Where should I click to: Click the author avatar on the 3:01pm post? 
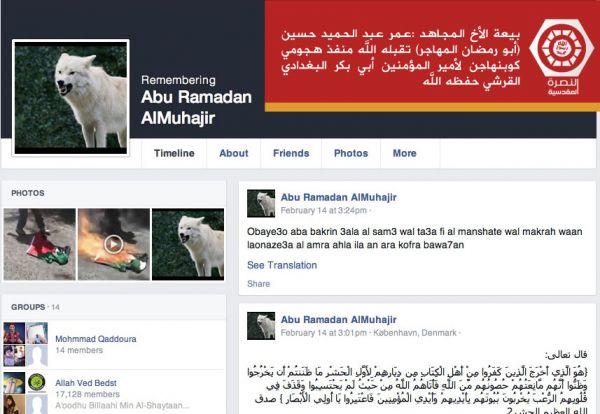coord(261,326)
